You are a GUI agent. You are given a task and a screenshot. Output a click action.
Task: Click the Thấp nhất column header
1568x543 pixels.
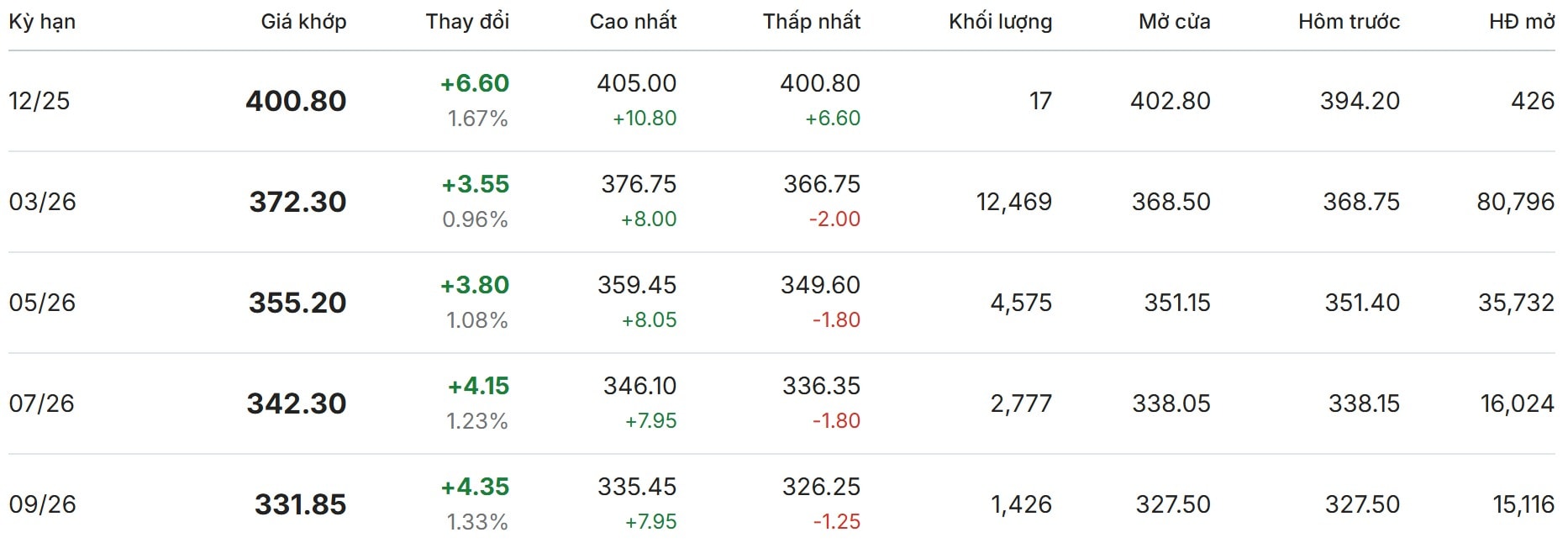click(811, 22)
